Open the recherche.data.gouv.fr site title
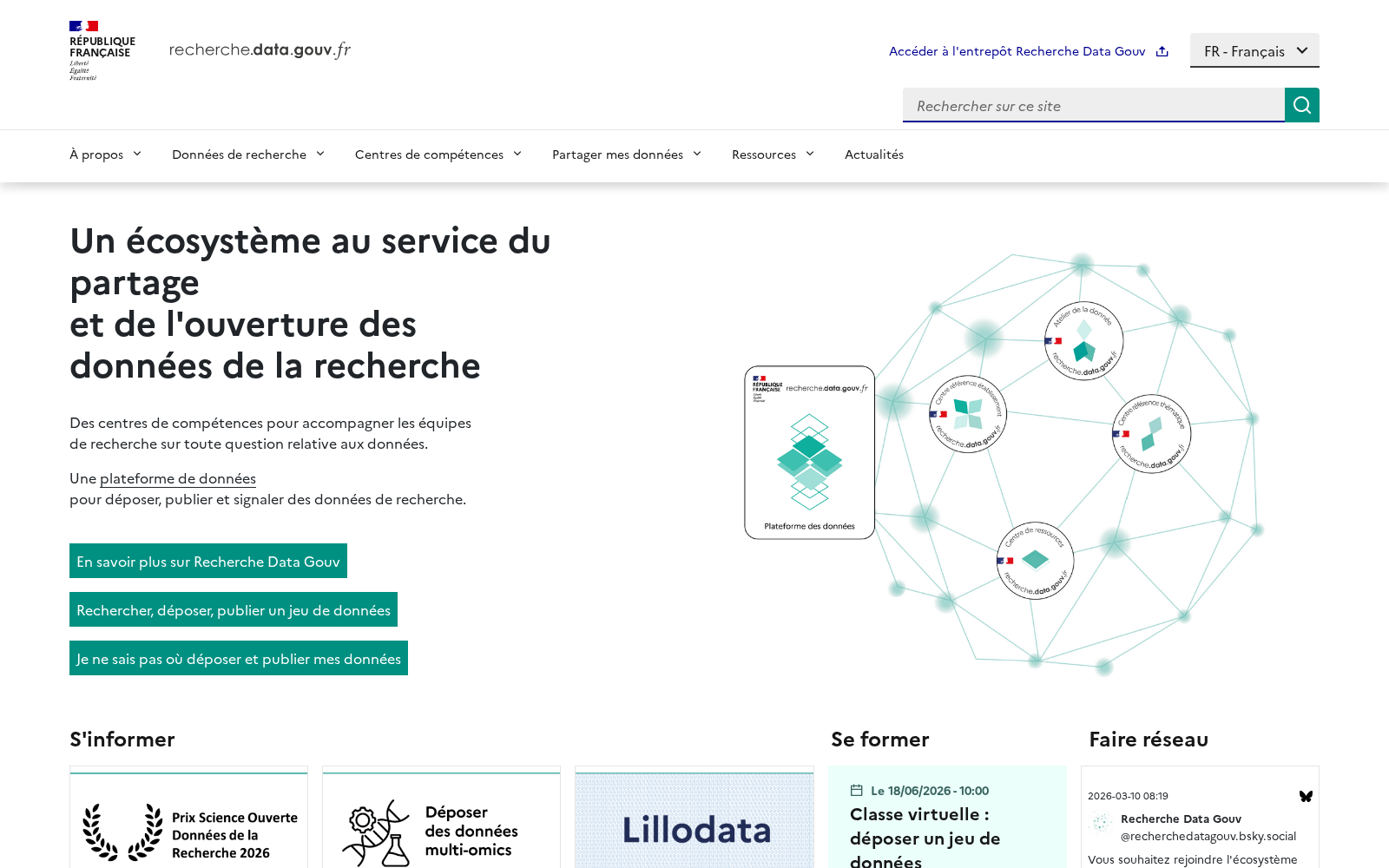1389x868 pixels. 260,49
